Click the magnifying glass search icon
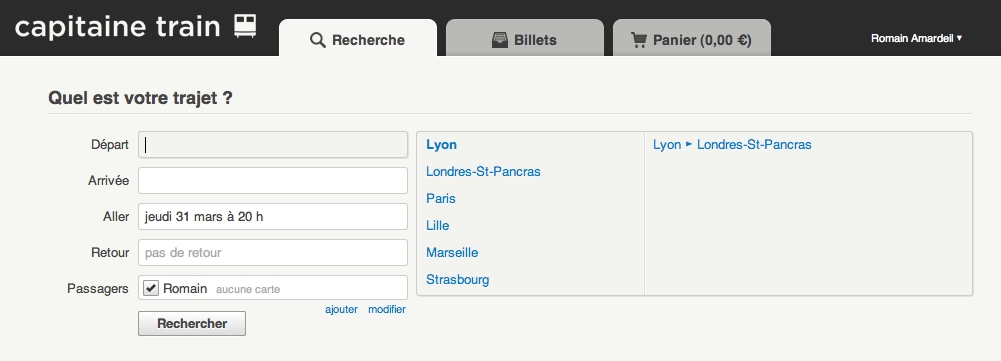 [x=318, y=40]
